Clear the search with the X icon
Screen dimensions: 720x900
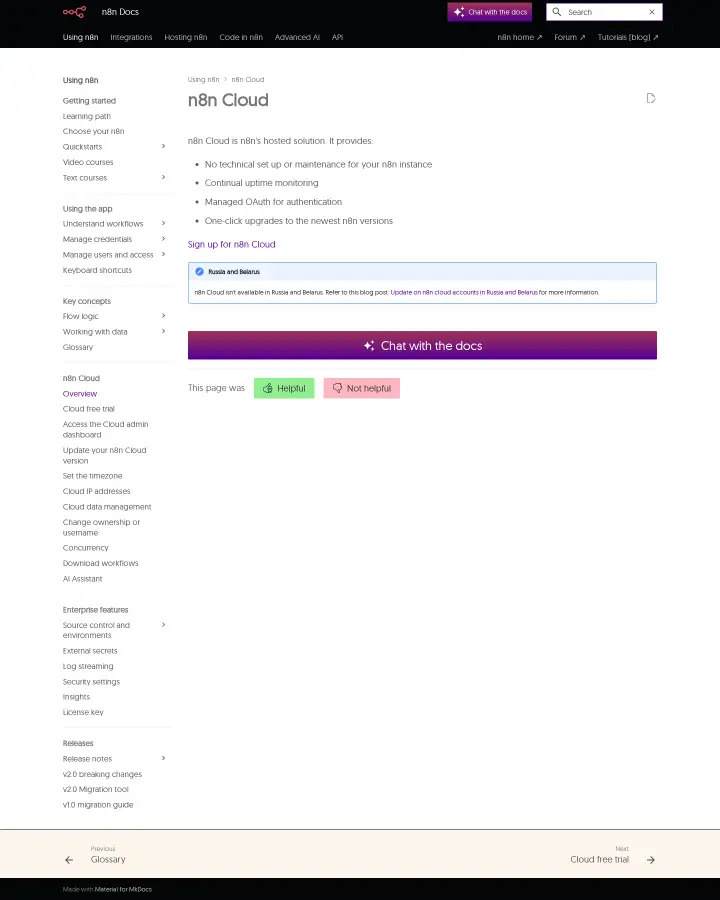click(652, 11)
